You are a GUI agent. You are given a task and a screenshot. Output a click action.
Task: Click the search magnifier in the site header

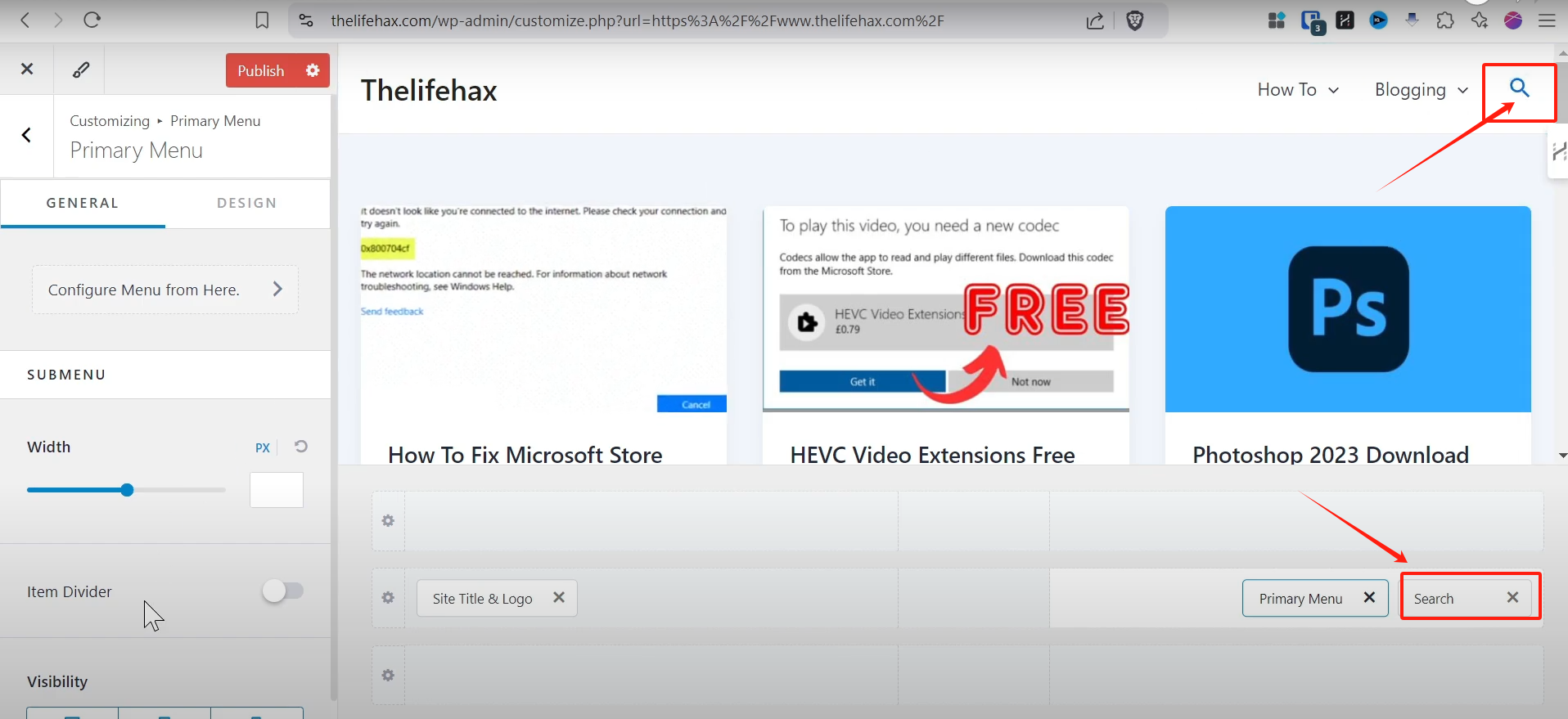[1520, 88]
